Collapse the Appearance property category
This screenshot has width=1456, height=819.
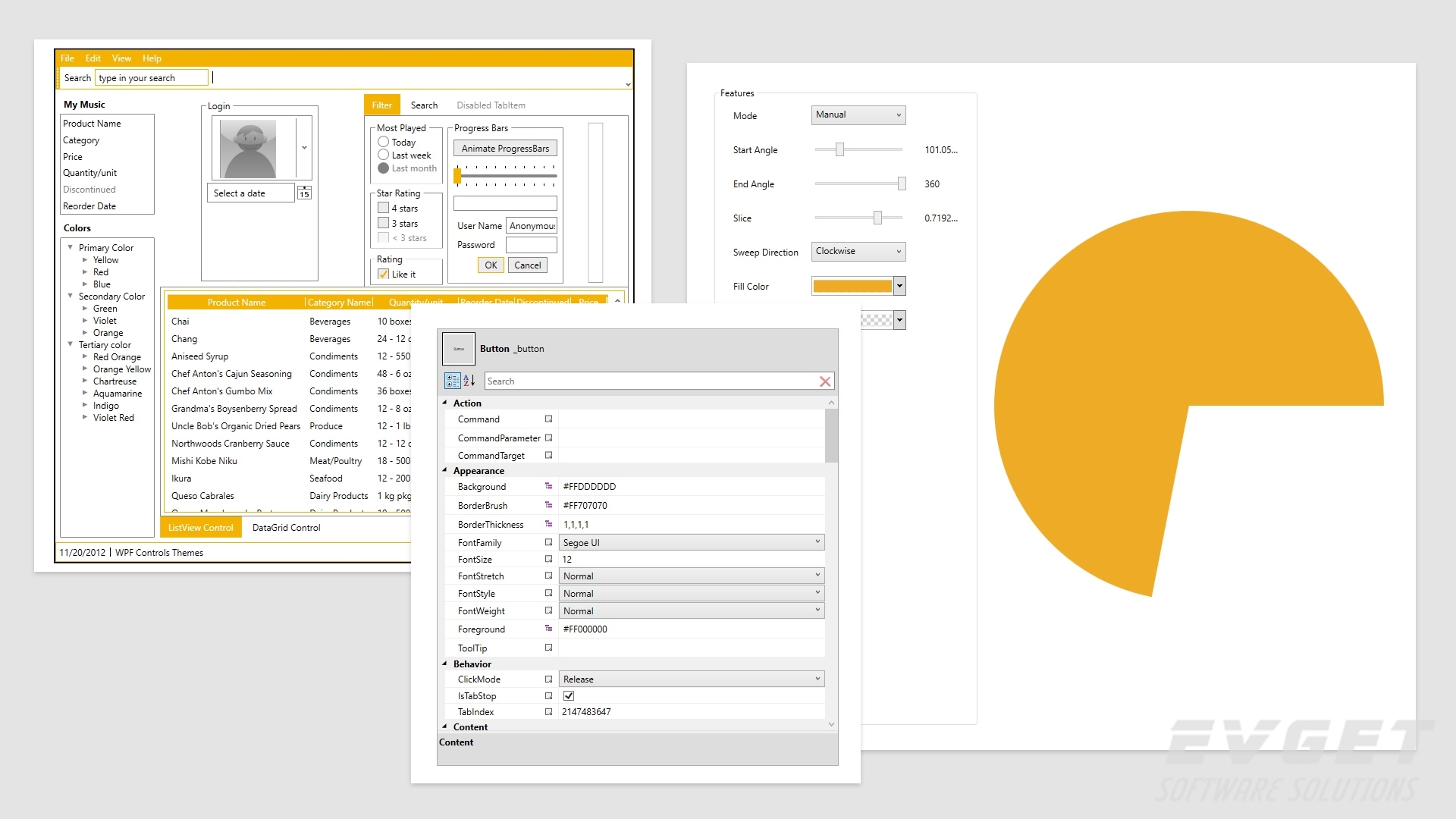click(445, 470)
